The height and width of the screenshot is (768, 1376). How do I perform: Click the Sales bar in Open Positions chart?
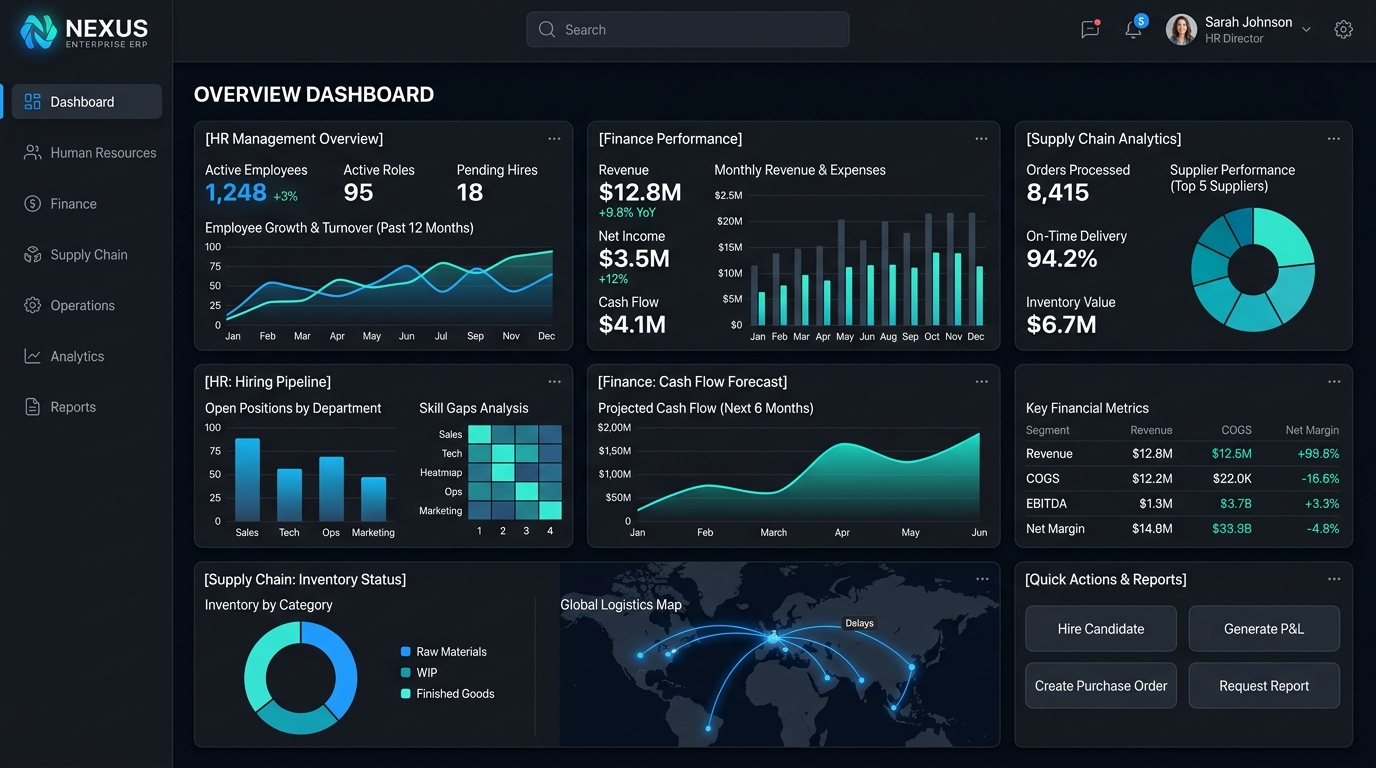click(x=247, y=479)
